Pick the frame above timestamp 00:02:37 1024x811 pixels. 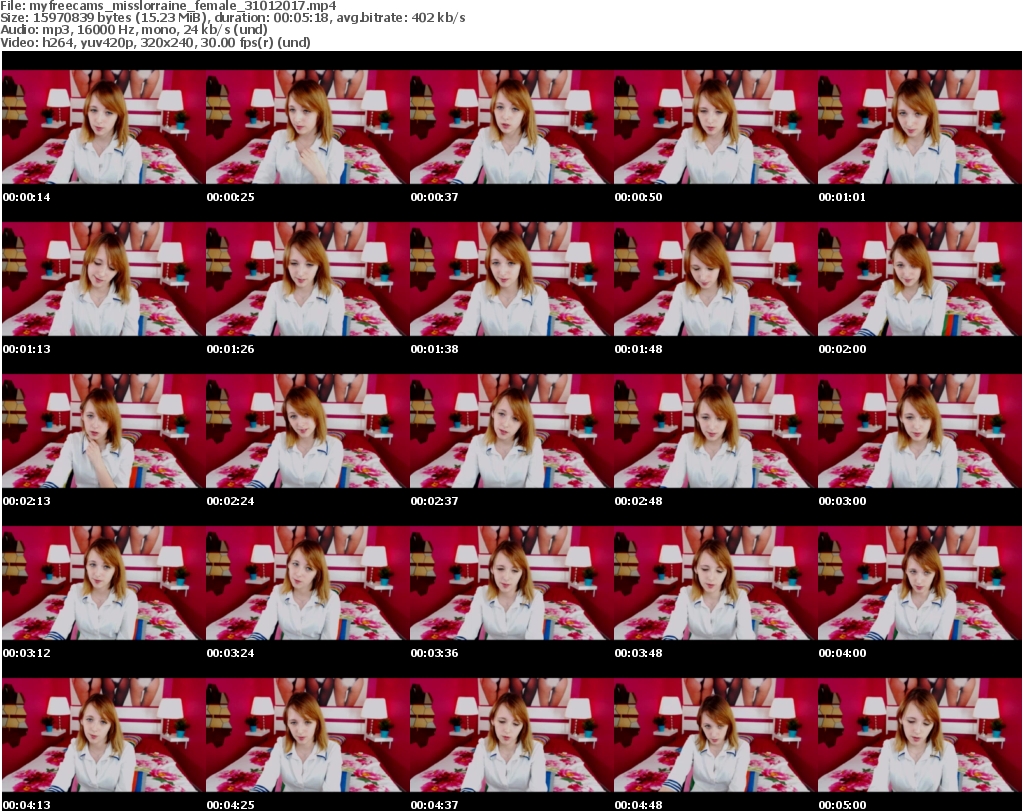[x=511, y=431]
